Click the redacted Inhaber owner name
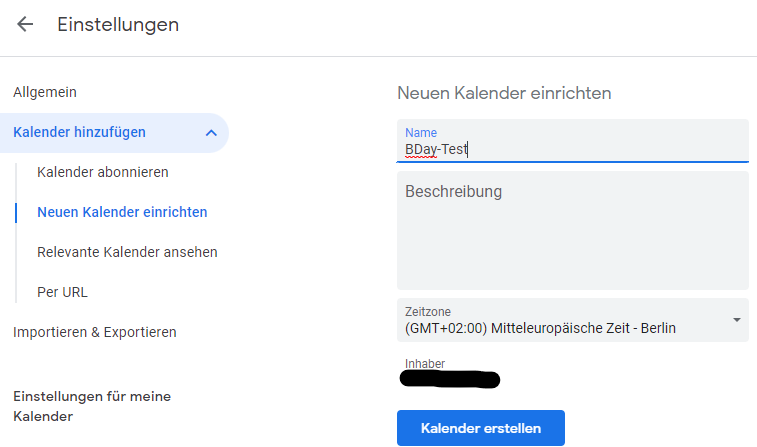757x447 pixels. pos(449,379)
